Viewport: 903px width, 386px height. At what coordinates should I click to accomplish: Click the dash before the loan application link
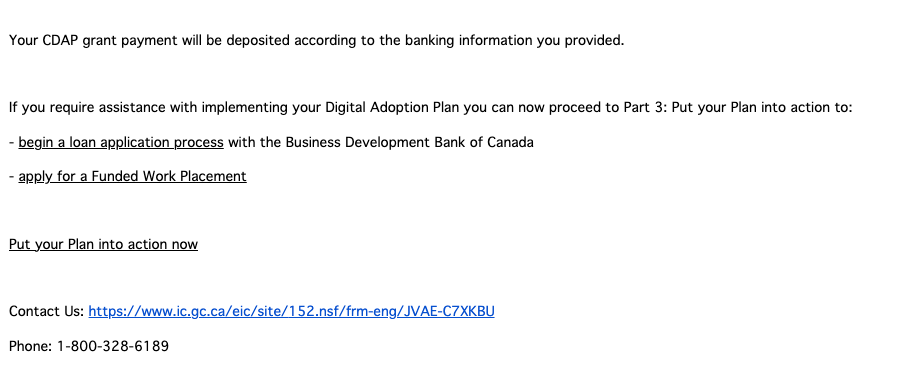click(12, 143)
